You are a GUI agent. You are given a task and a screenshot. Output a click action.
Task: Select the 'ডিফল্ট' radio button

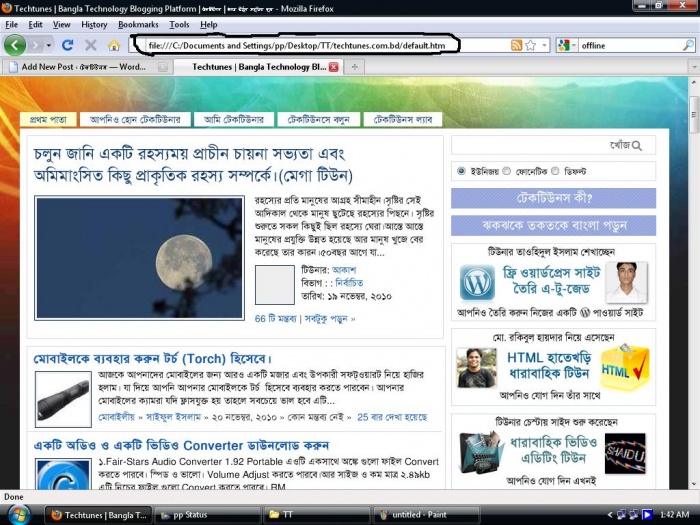[x=555, y=171]
